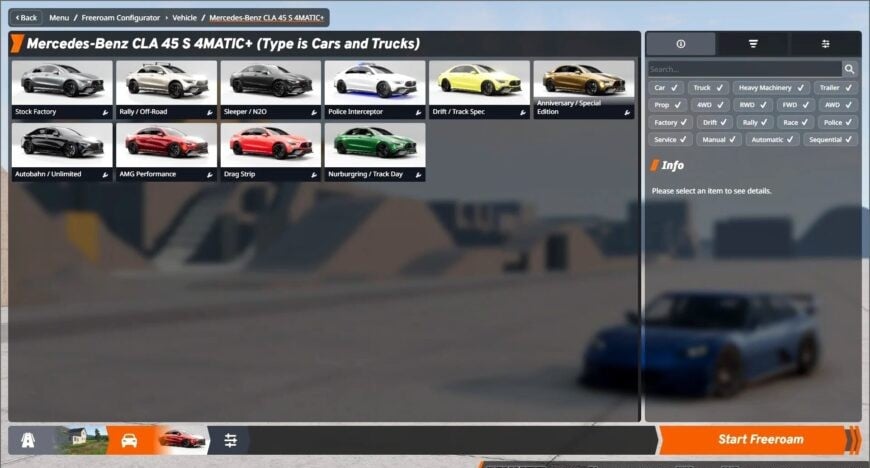Toggle the FWD filter
Image resolution: width=870 pixels, height=468 pixels.
796,105
